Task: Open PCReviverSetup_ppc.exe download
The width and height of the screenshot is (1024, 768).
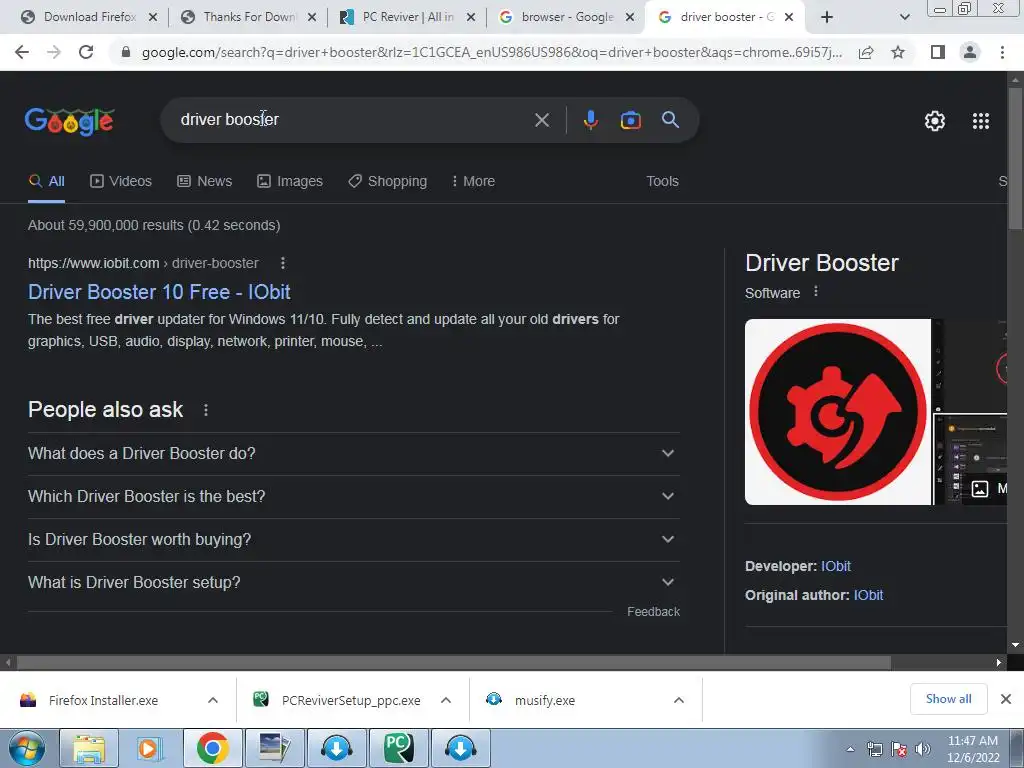Action: click(351, 700)
